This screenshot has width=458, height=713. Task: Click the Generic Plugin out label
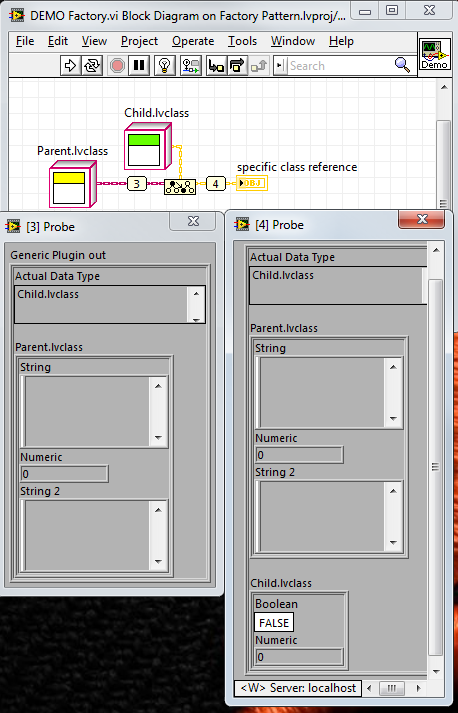(x=58, y=255)
